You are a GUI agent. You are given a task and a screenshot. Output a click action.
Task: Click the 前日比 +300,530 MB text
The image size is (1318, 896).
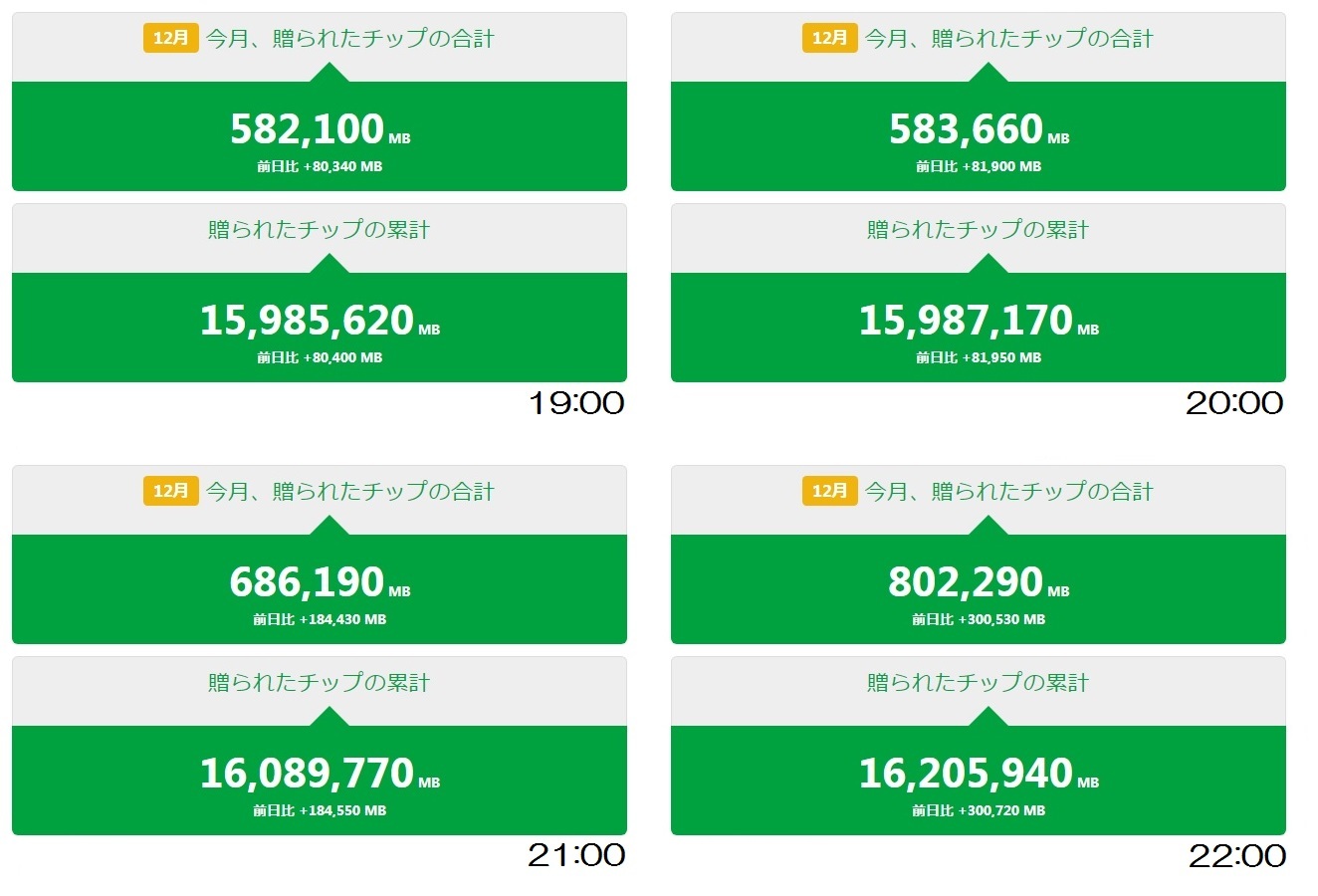coord(979,619)
